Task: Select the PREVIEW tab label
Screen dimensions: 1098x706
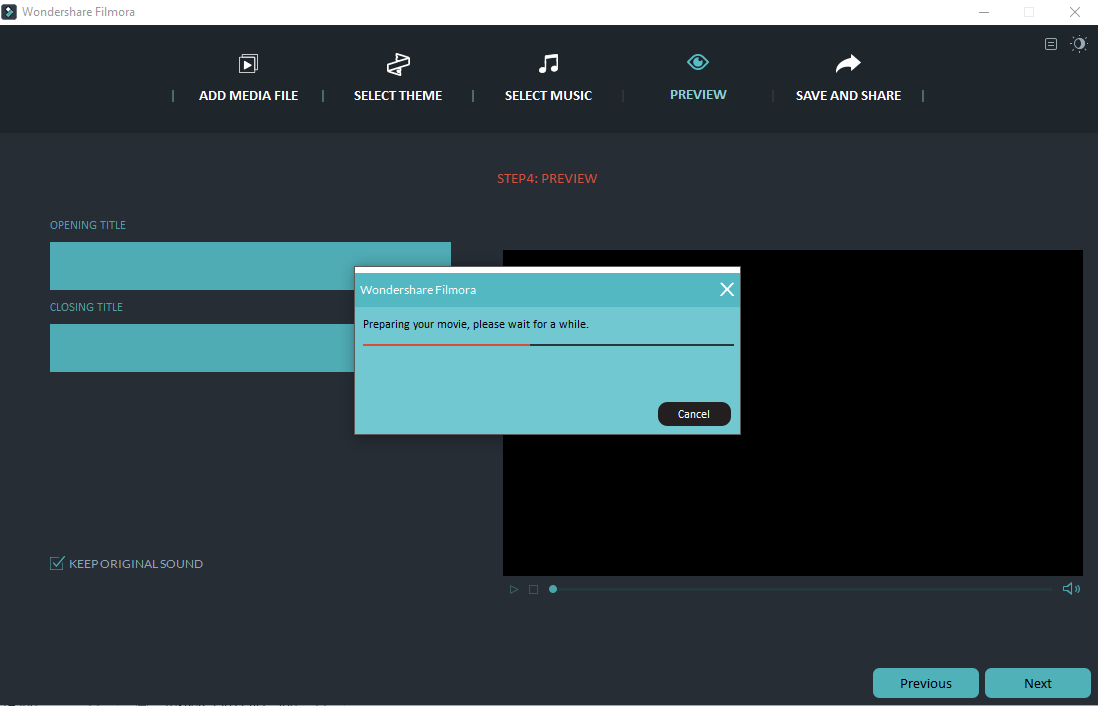Action: (x=698, y=95)
